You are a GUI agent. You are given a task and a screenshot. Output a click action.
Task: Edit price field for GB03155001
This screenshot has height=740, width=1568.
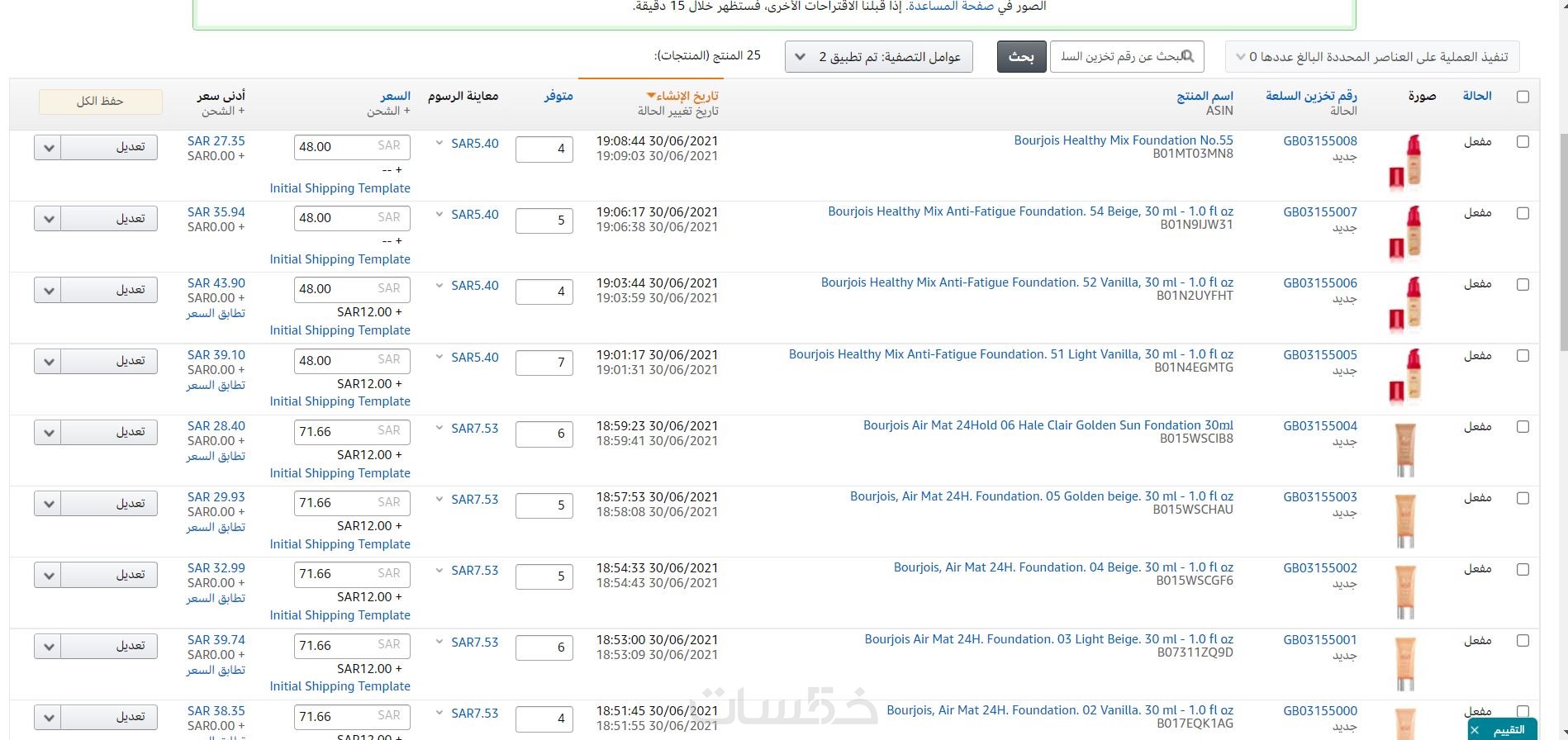coord(352,646)
